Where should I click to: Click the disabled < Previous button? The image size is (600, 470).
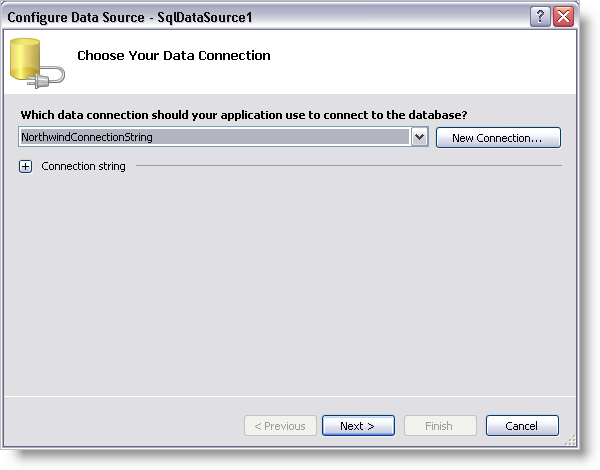pyautogui.click(x=280, y=426)
